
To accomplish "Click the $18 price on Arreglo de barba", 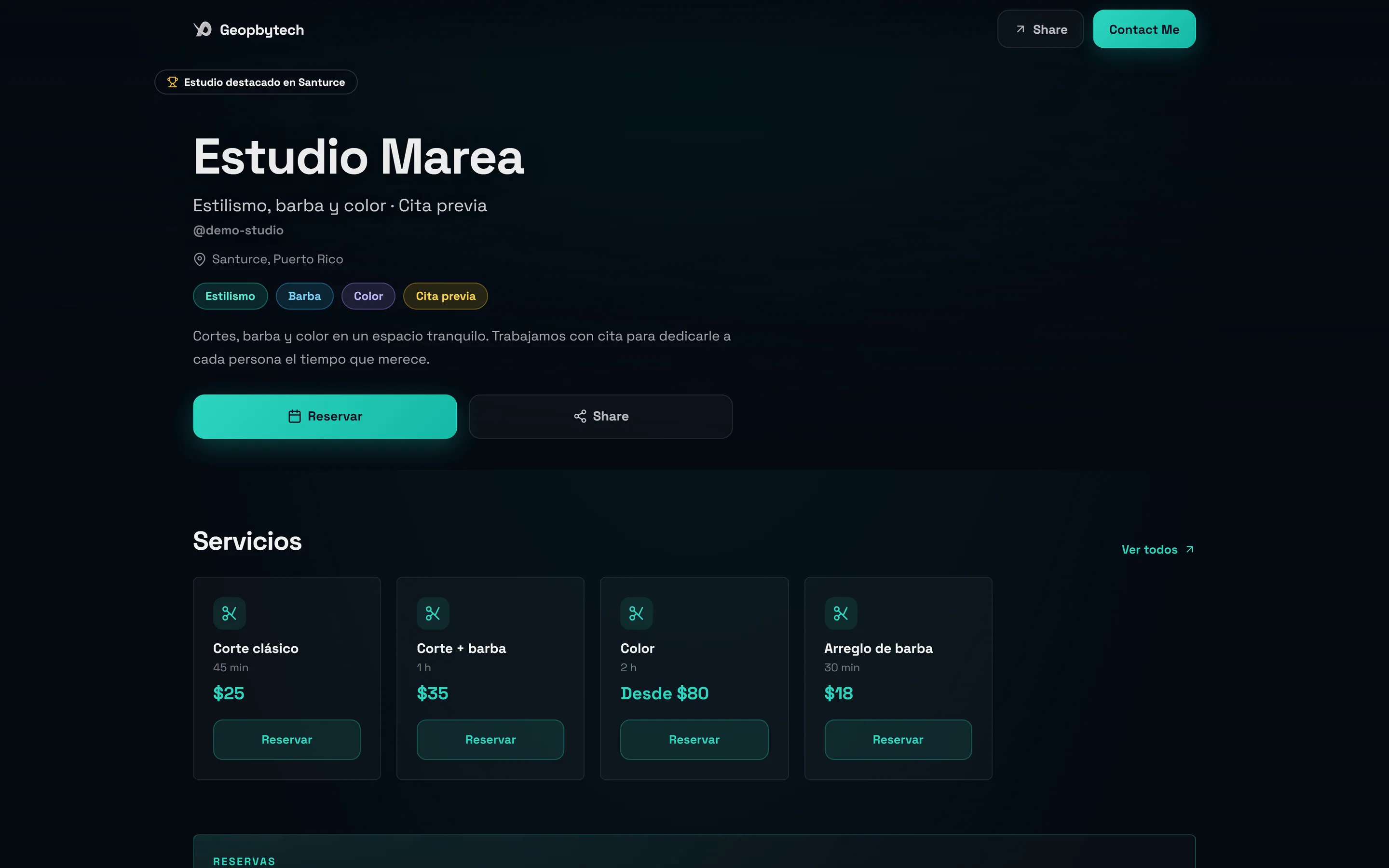I will tap(839, 693).
